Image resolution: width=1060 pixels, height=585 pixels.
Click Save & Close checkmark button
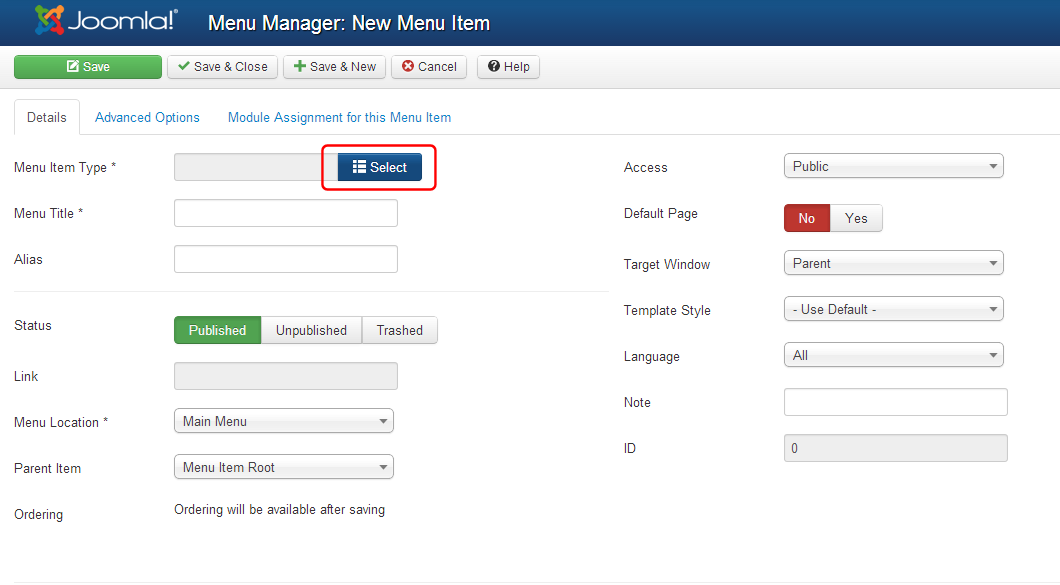(222, 67)
